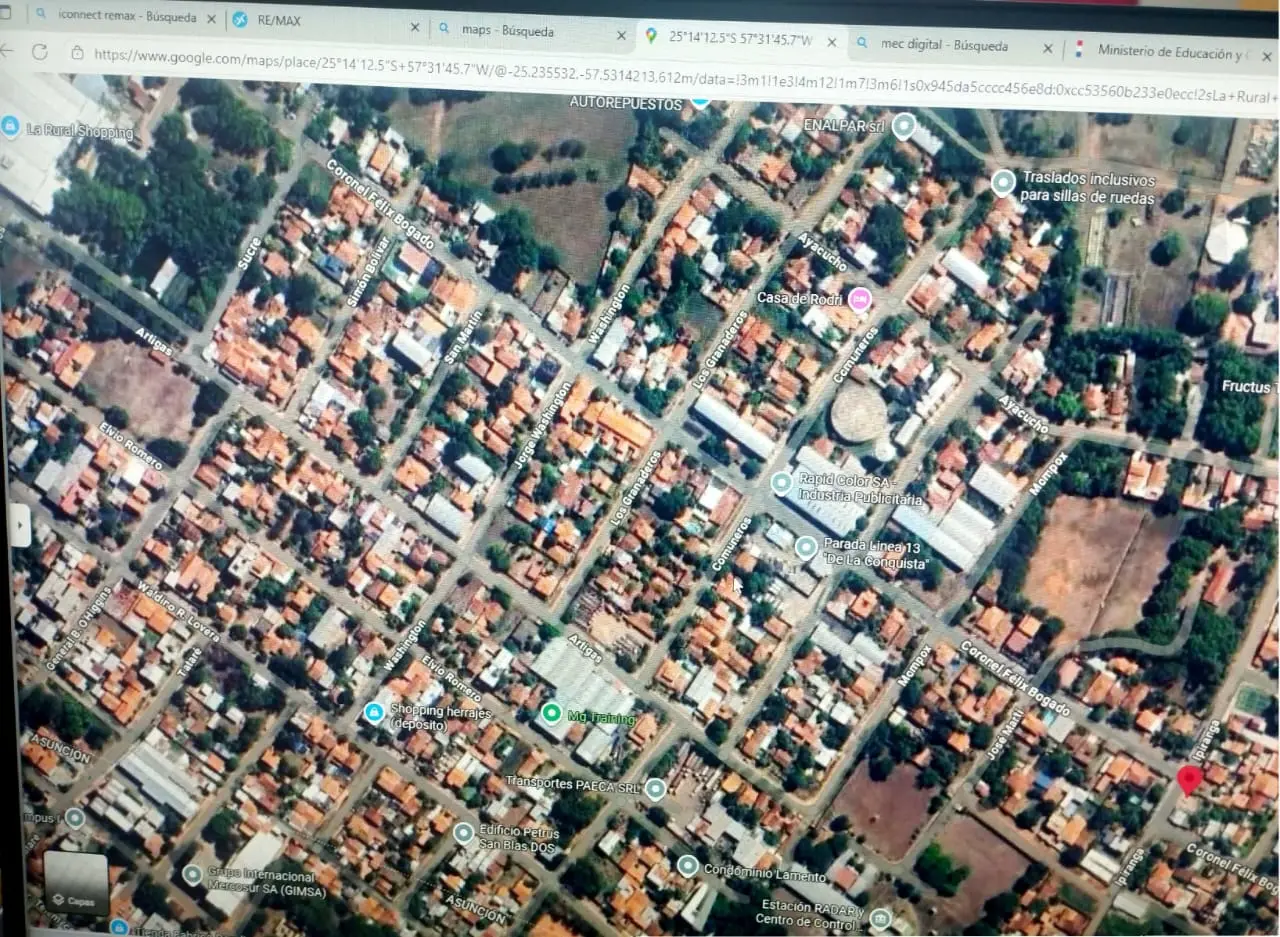1280x937 pixels.
Task: Select the red dropped location pin
Action: 1189,780
